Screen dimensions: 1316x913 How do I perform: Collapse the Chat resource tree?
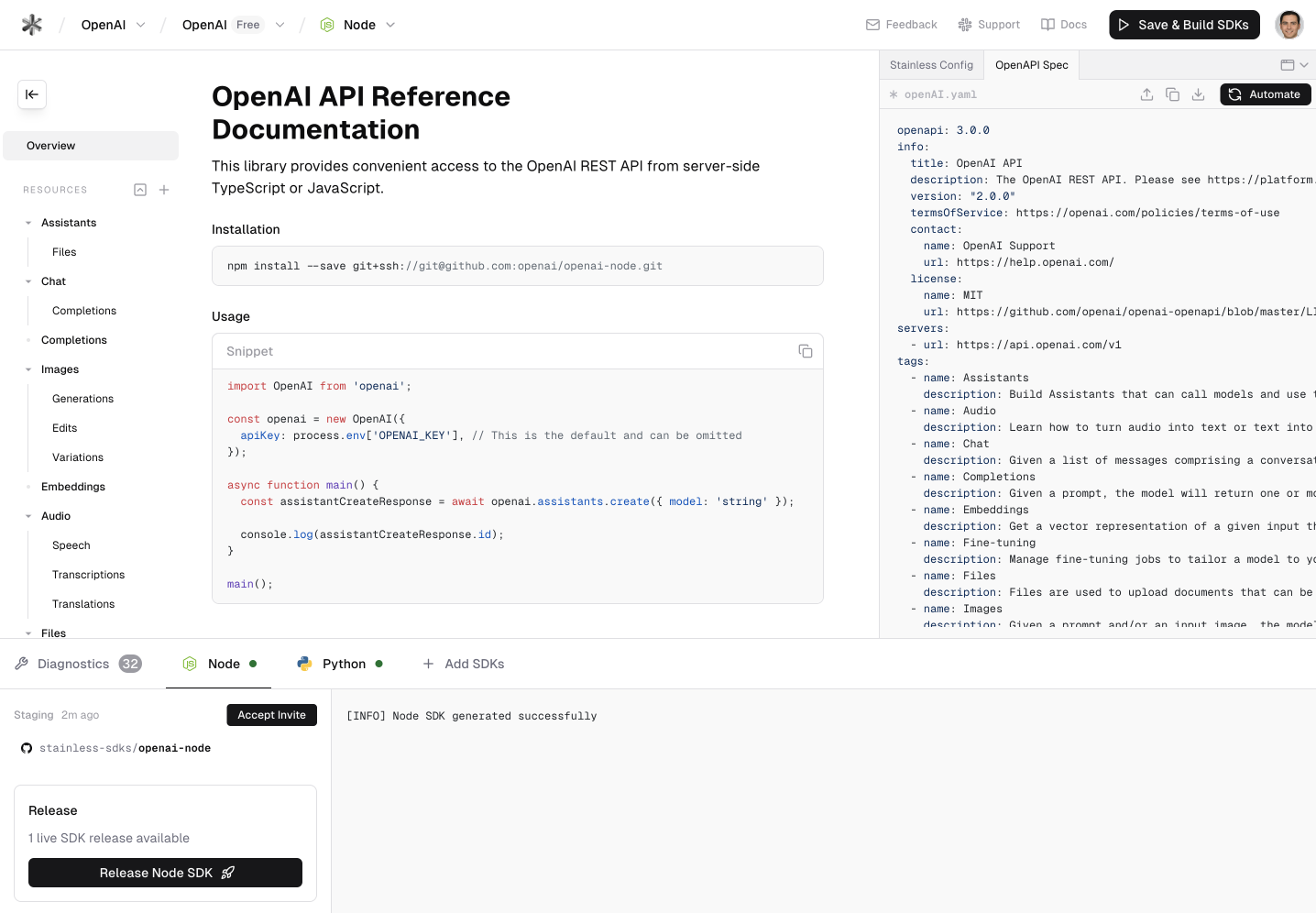(28, 281)
